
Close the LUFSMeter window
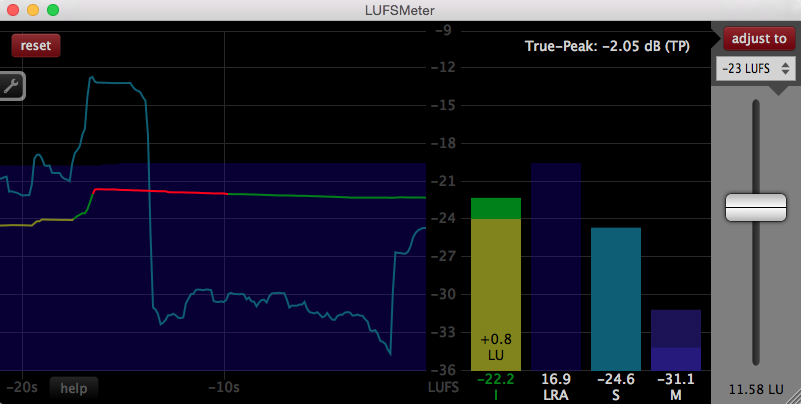pyautogui.click(x=13, y=10)
